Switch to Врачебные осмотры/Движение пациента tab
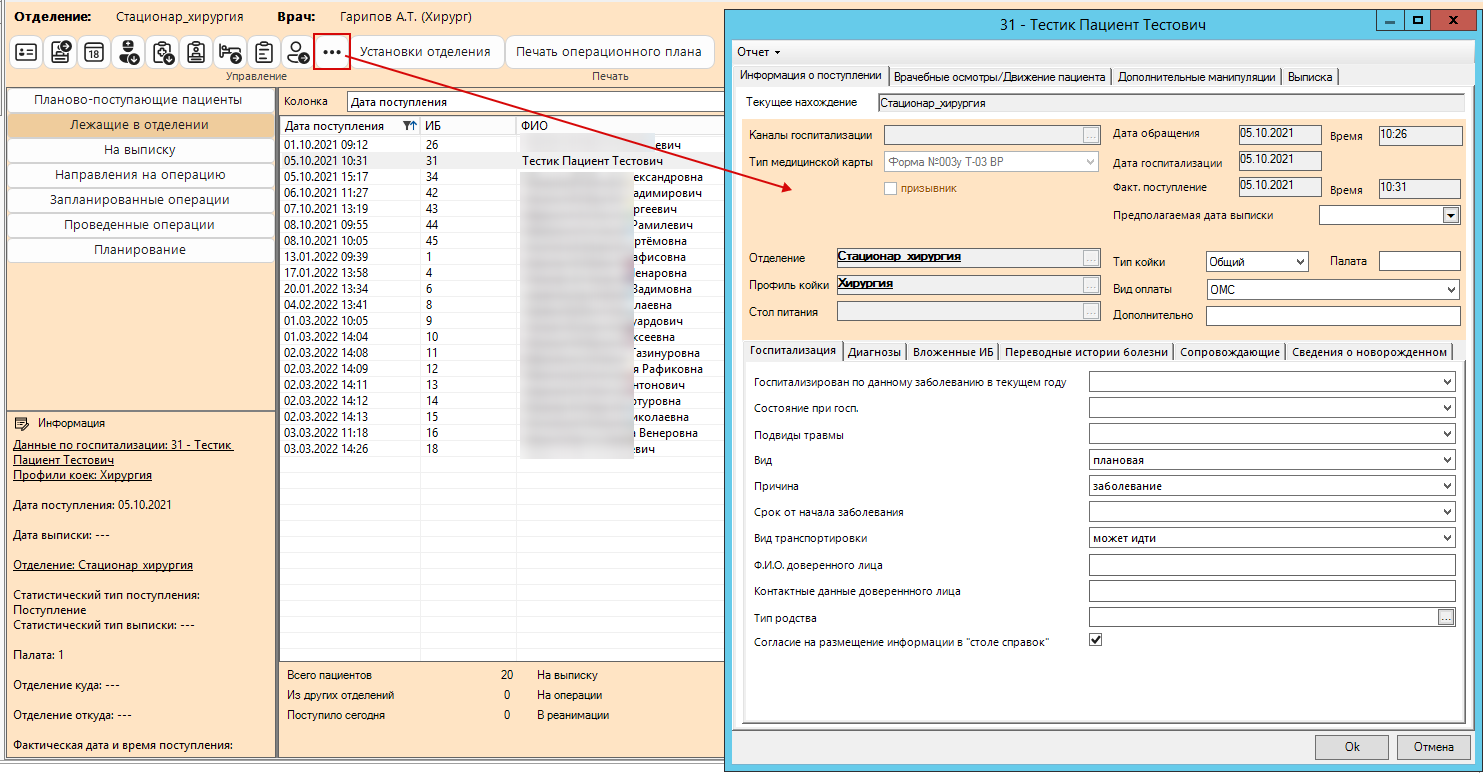This screenshot has height=773, width=1483. click(999, 77)
